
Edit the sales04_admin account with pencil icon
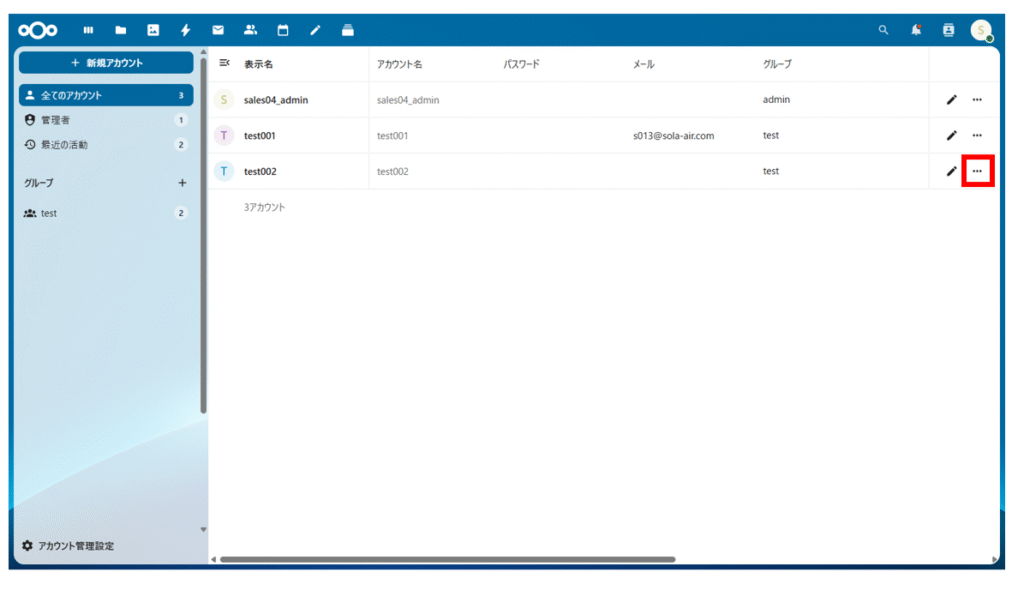(x=951, y=99)
